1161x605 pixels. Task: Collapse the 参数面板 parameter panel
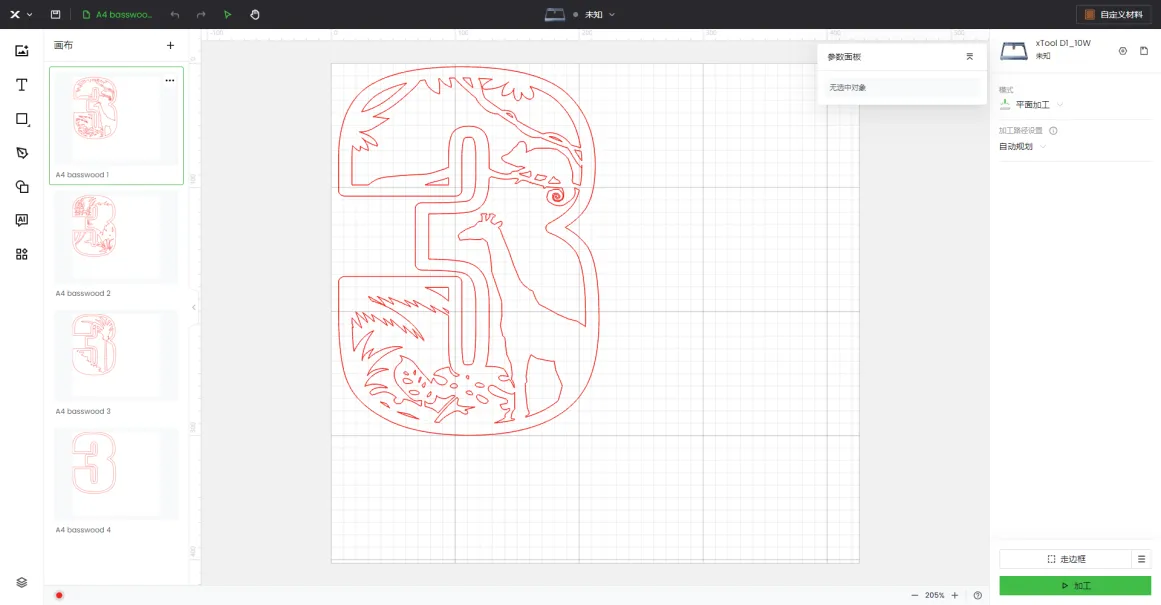click(969, 57)
